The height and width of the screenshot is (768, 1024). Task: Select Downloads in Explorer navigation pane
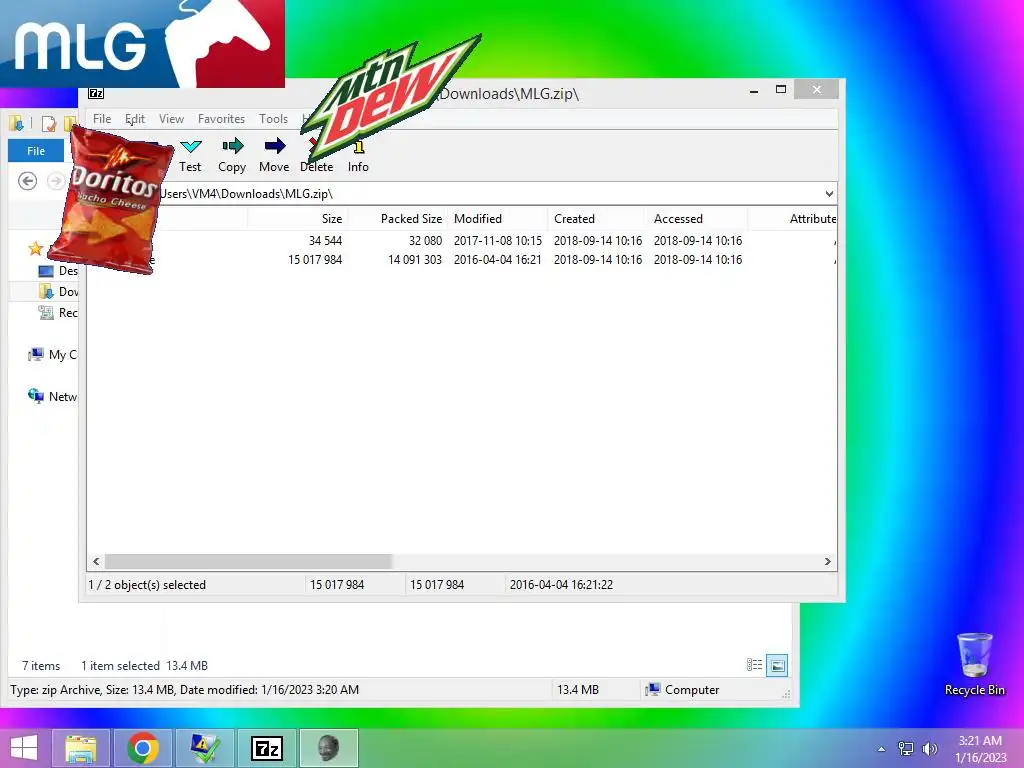[x=58, y=292]
